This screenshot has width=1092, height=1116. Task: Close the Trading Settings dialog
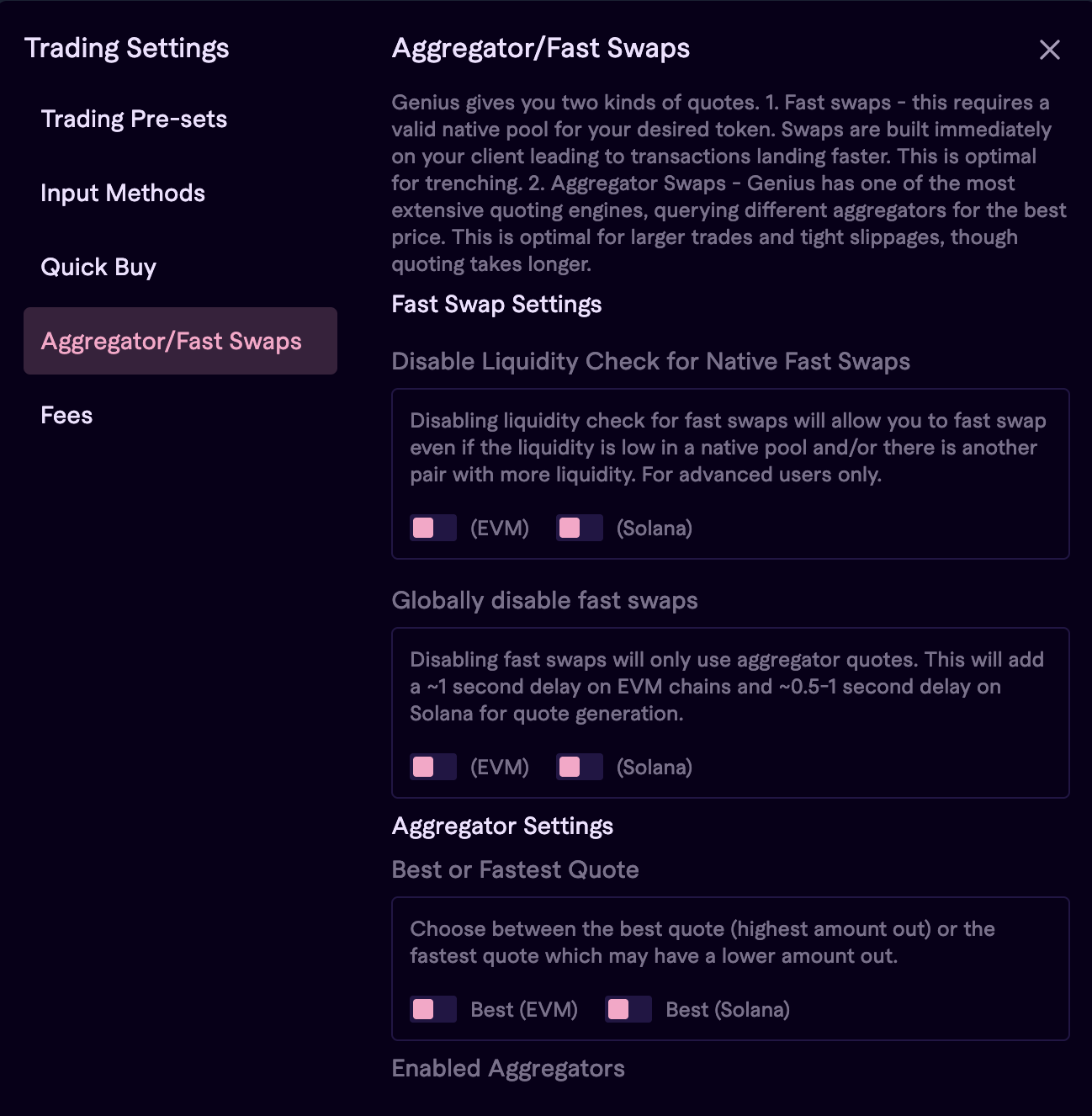(1049, 50)
